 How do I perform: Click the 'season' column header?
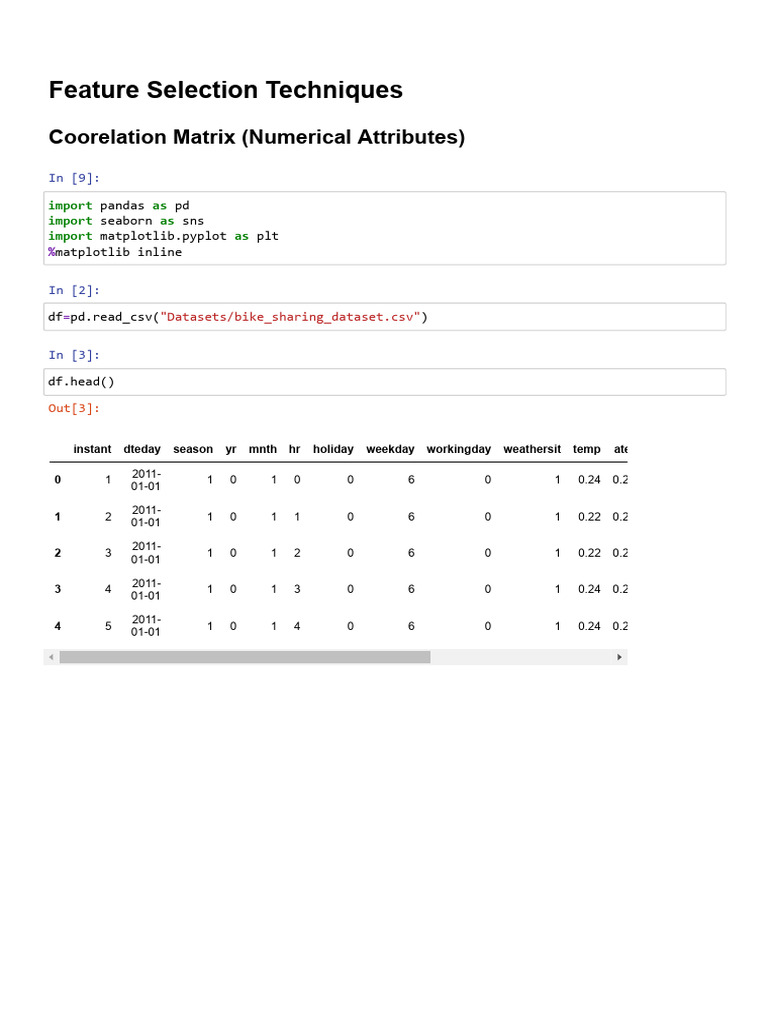click(x=193, y=449)
